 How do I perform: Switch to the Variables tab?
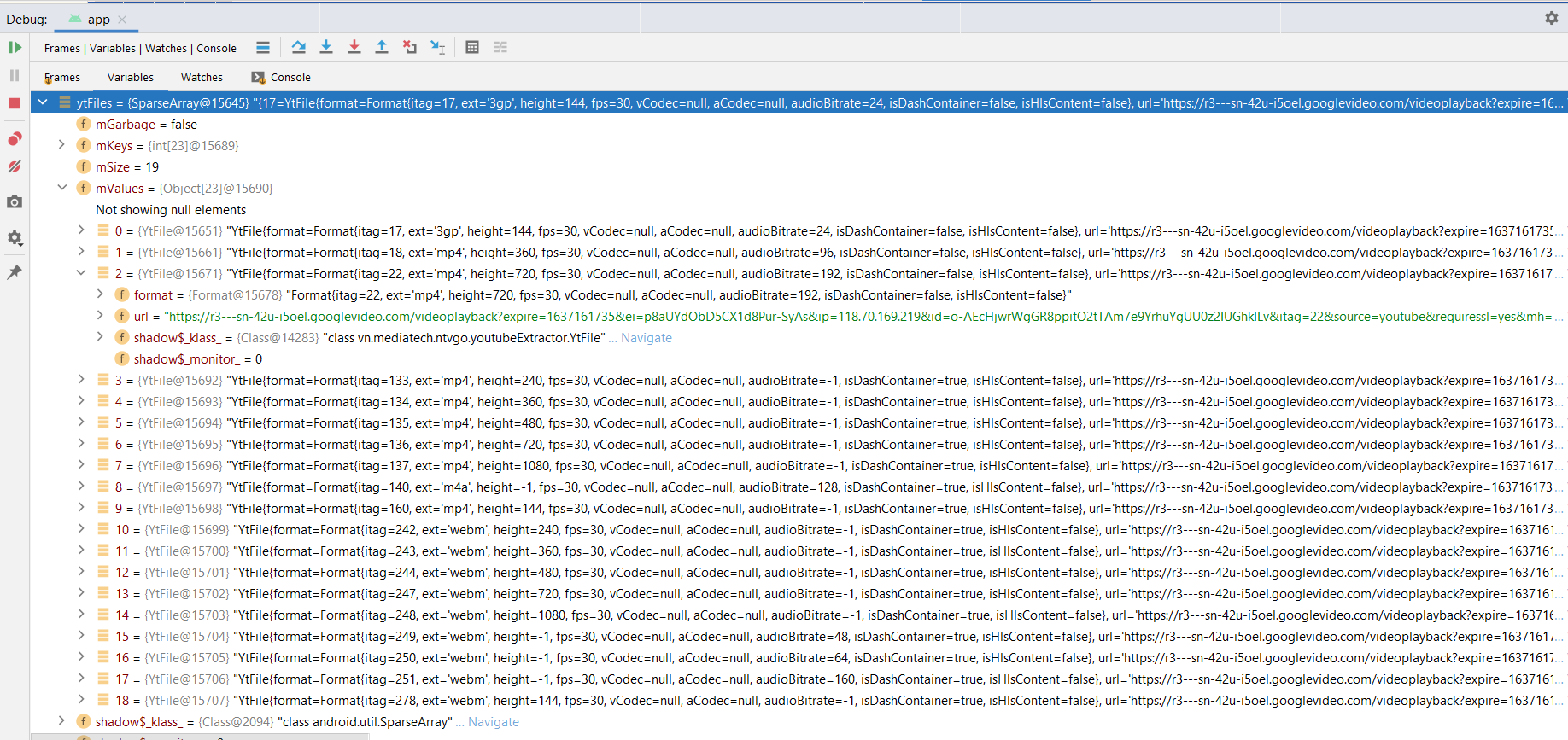(131, 78)
